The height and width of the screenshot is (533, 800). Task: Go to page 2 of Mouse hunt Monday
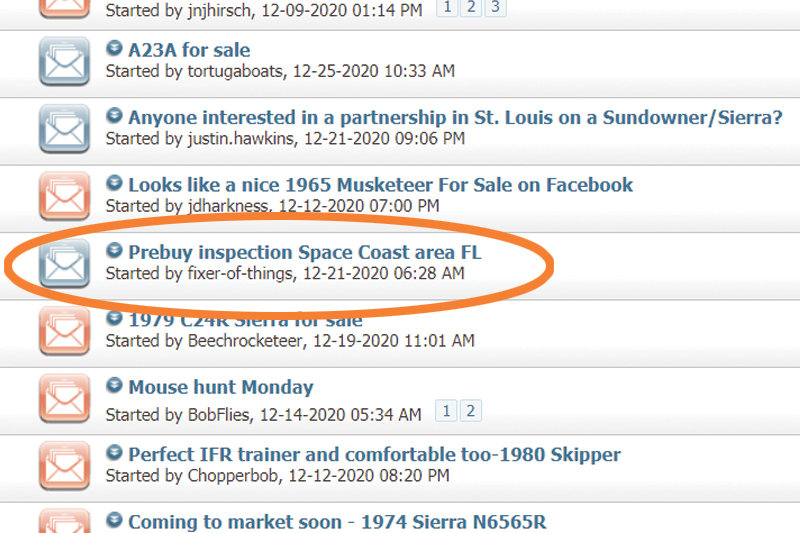(471, 411)
